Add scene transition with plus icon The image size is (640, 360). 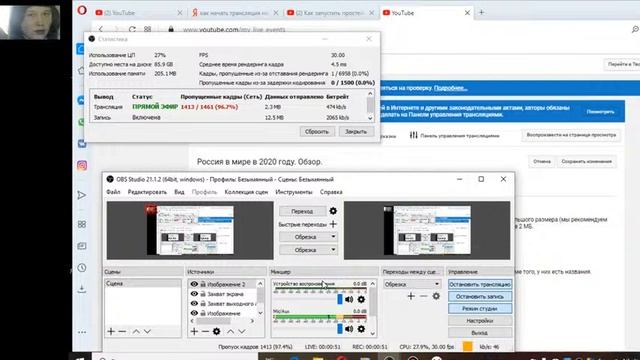411,296
